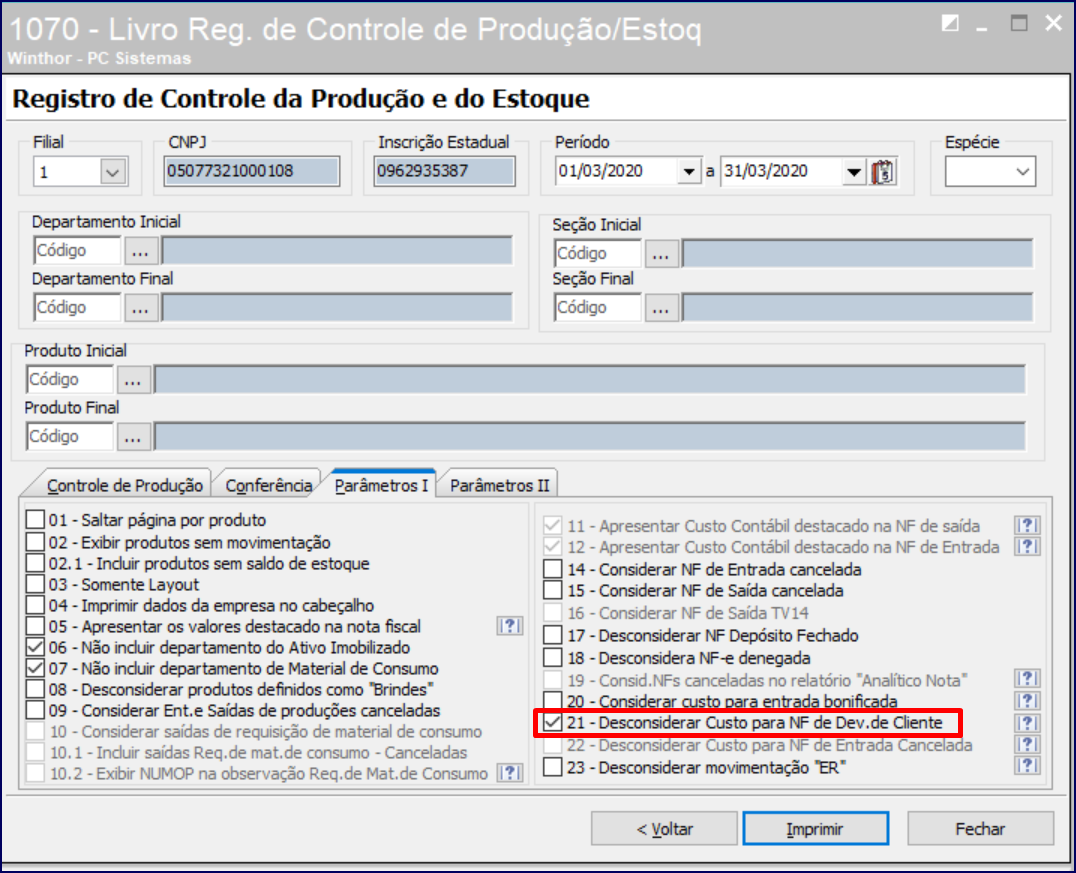Click the CNPJ field

click(252, 172)
